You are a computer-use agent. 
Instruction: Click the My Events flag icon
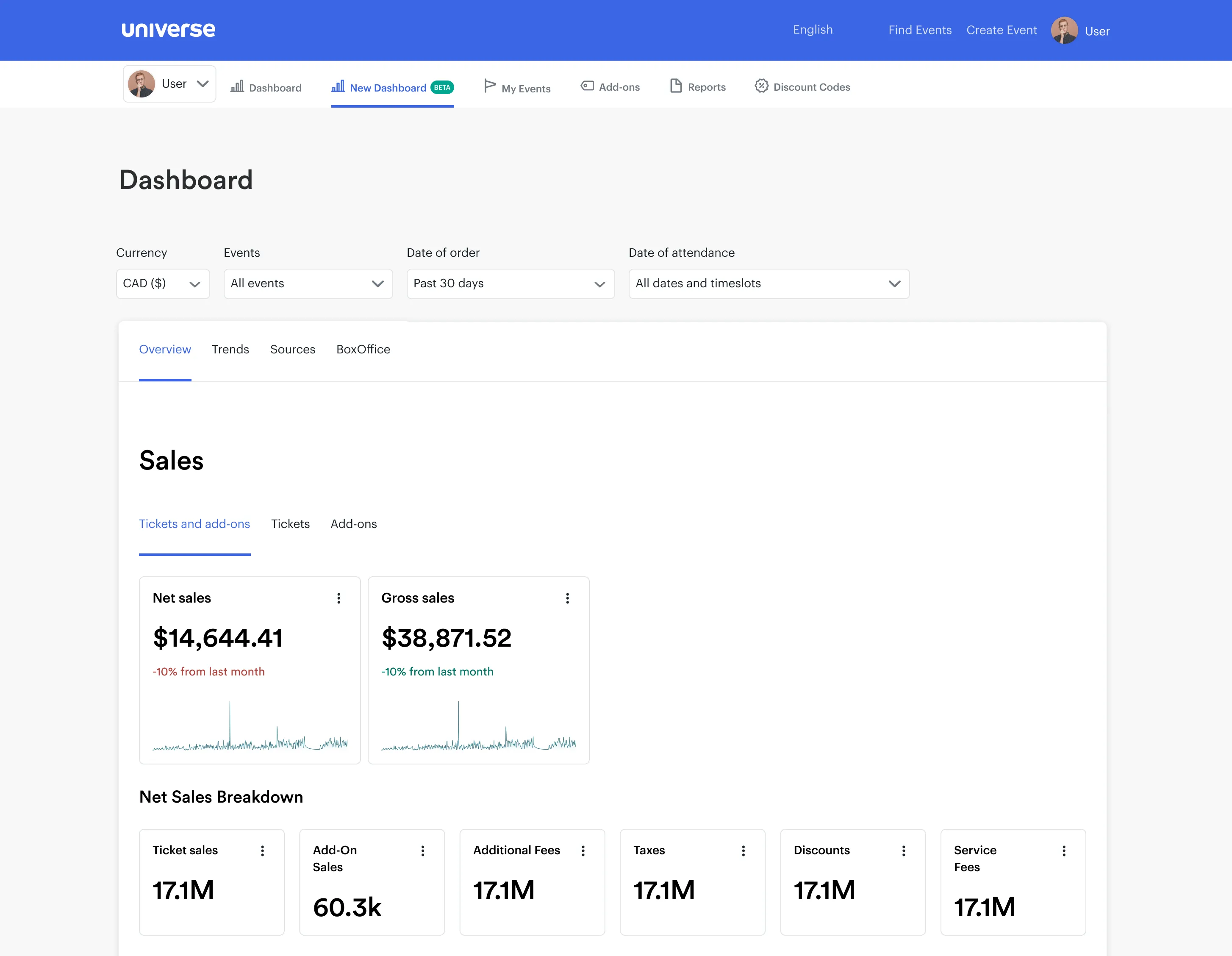[x=490, y=86]
